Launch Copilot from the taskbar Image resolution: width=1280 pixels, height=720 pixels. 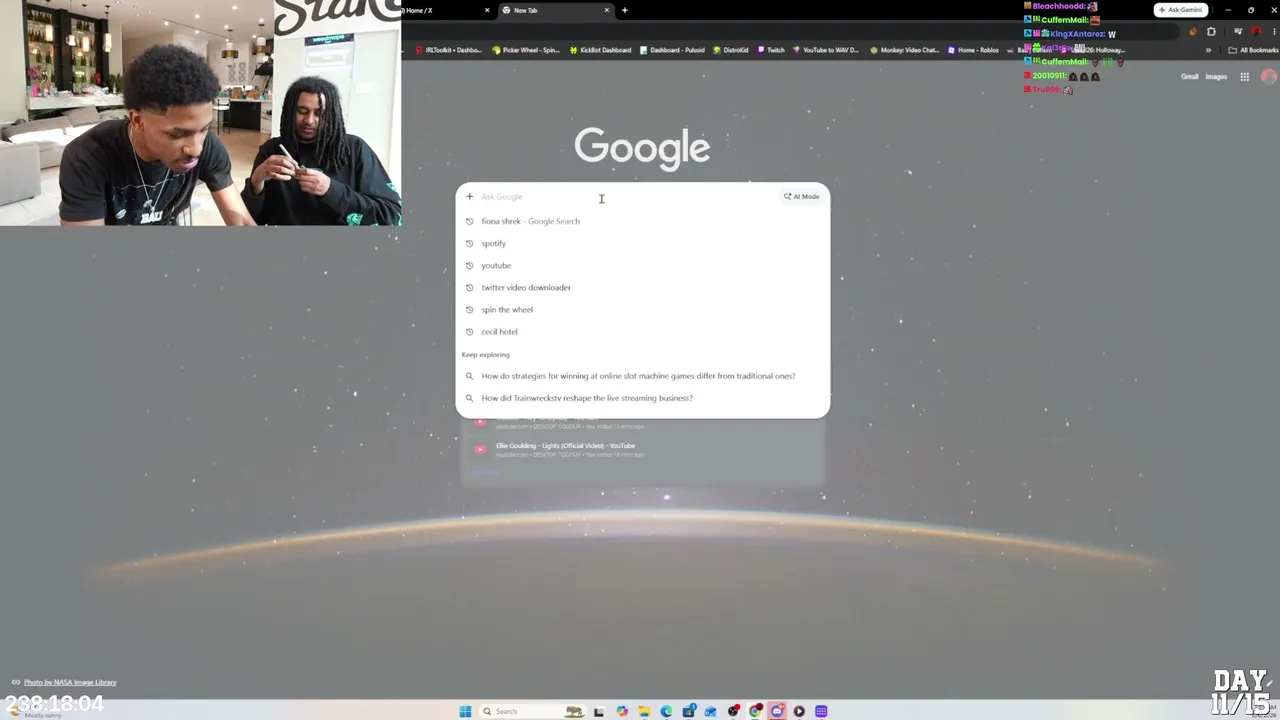pyautogui.click(x=622, y=711)
